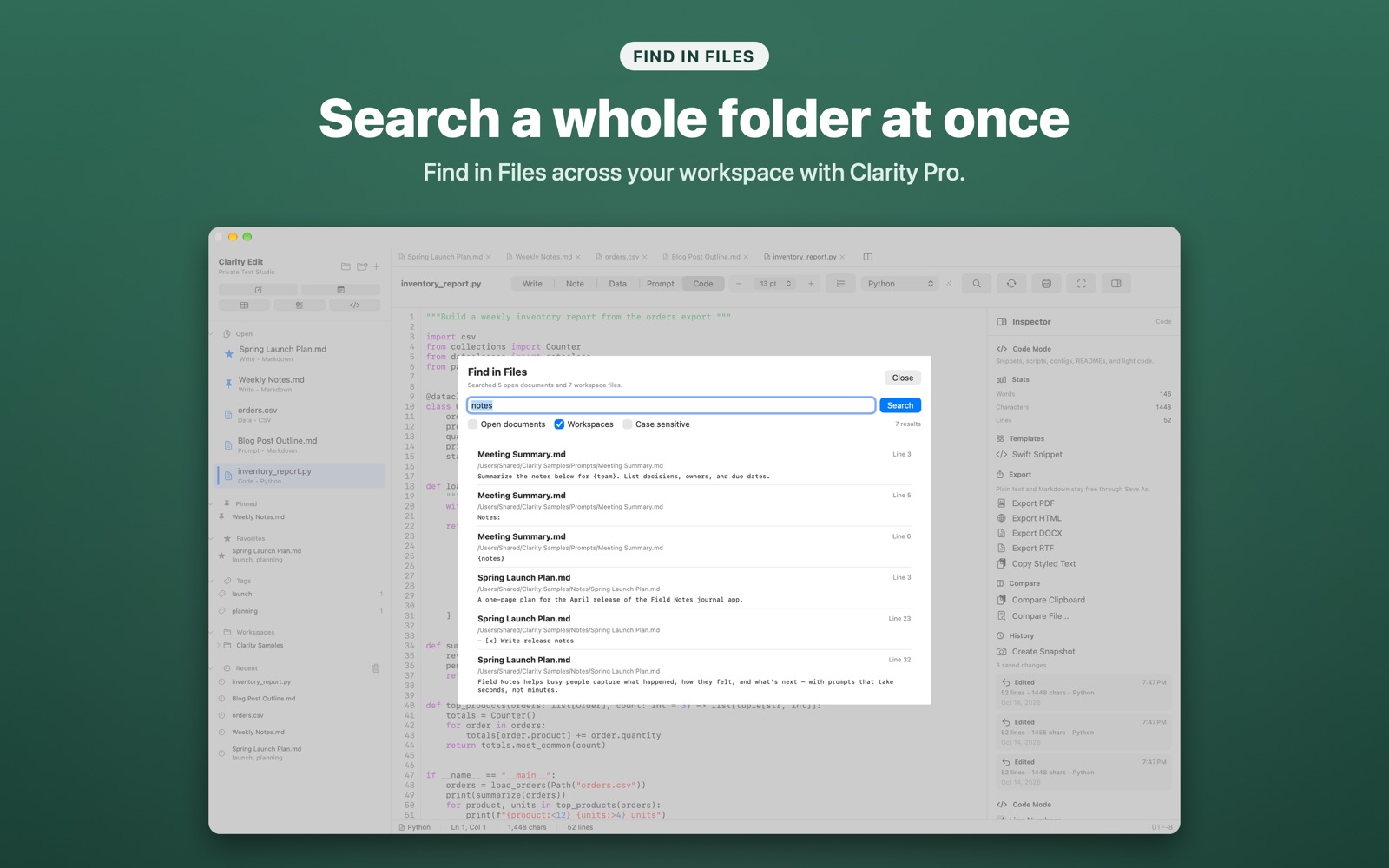Viewport: 1389px width, 868px height.
Task: Collapse the Pinned section in sidebar
Action: pos(212,504)
